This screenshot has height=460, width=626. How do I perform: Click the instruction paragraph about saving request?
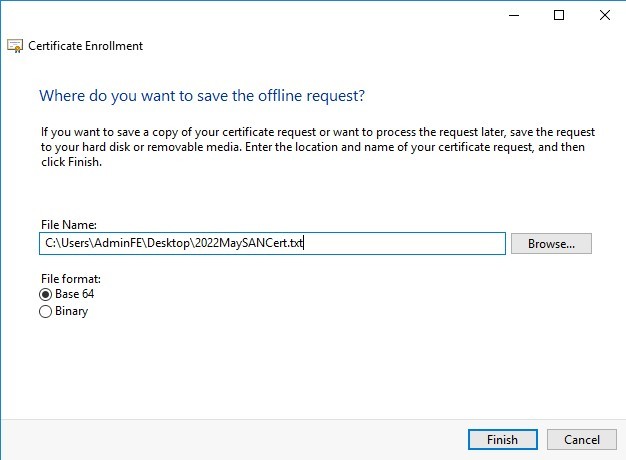312,147
